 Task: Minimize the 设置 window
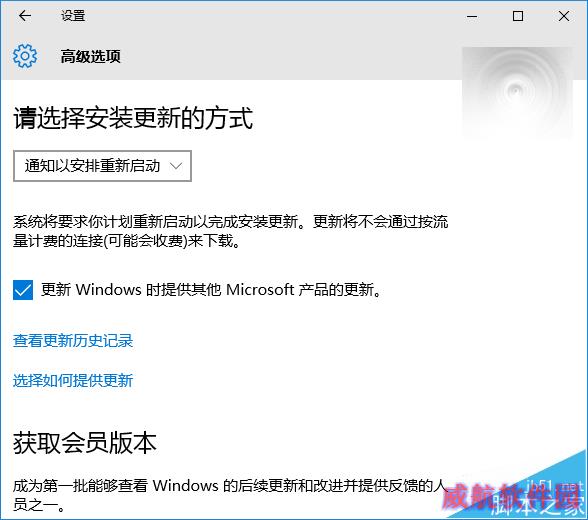click(x=472, y=16)
